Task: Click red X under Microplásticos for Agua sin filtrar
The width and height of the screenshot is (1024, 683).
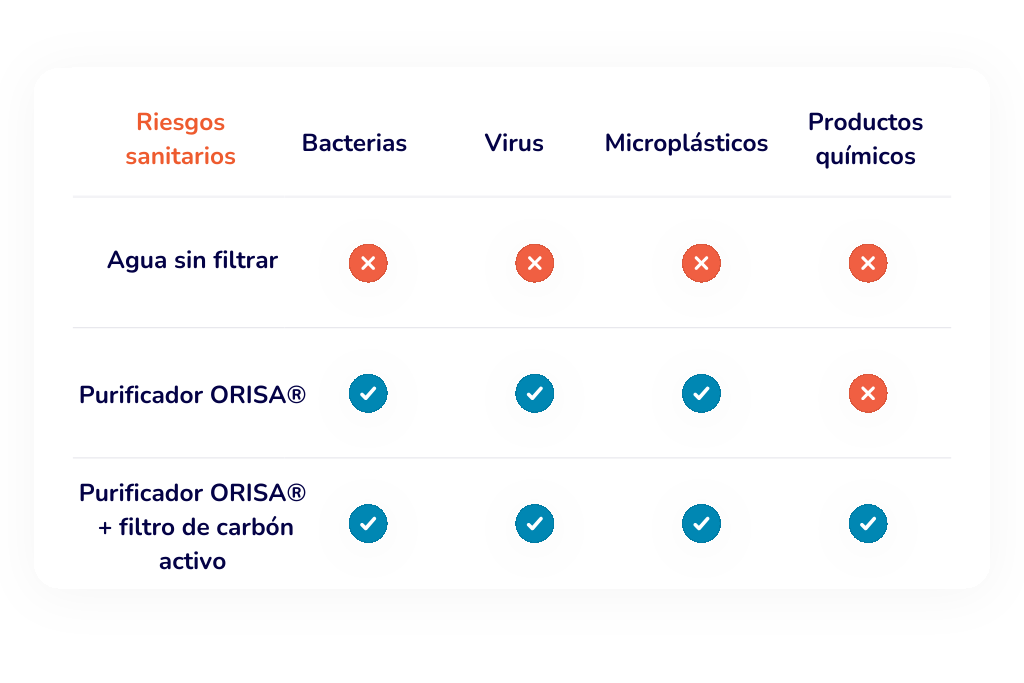Action: coord(701,264)
